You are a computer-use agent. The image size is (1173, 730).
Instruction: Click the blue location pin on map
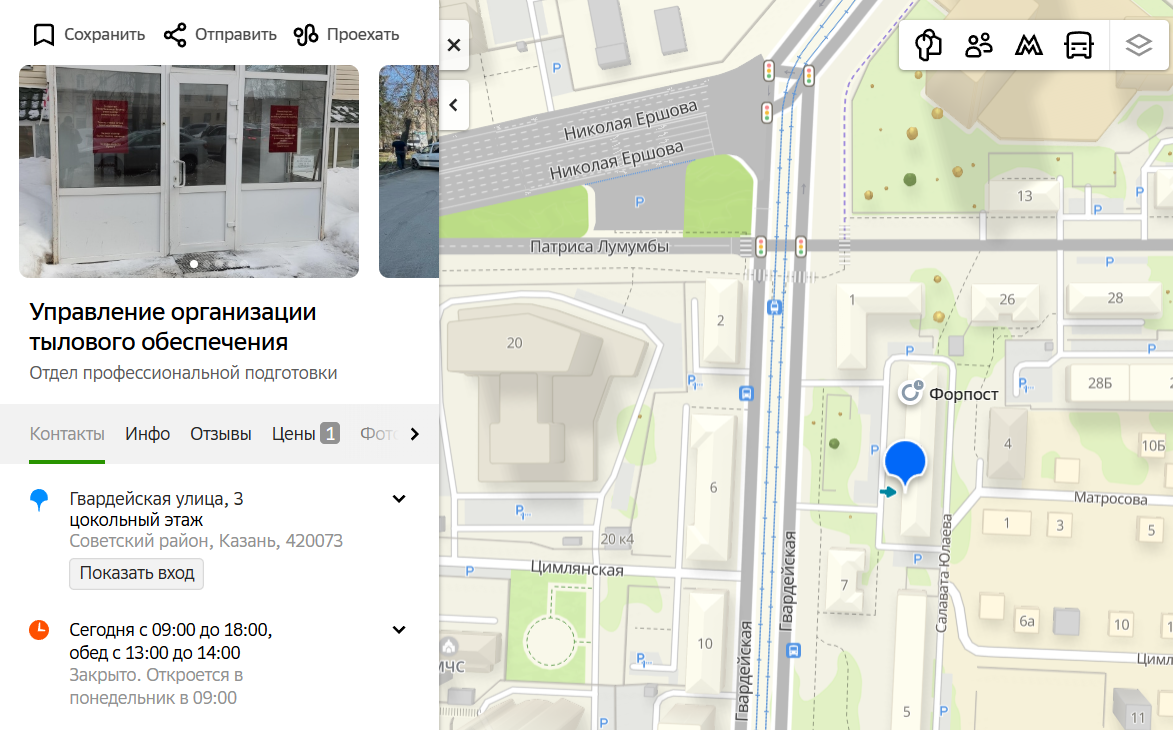click(905, 464)
